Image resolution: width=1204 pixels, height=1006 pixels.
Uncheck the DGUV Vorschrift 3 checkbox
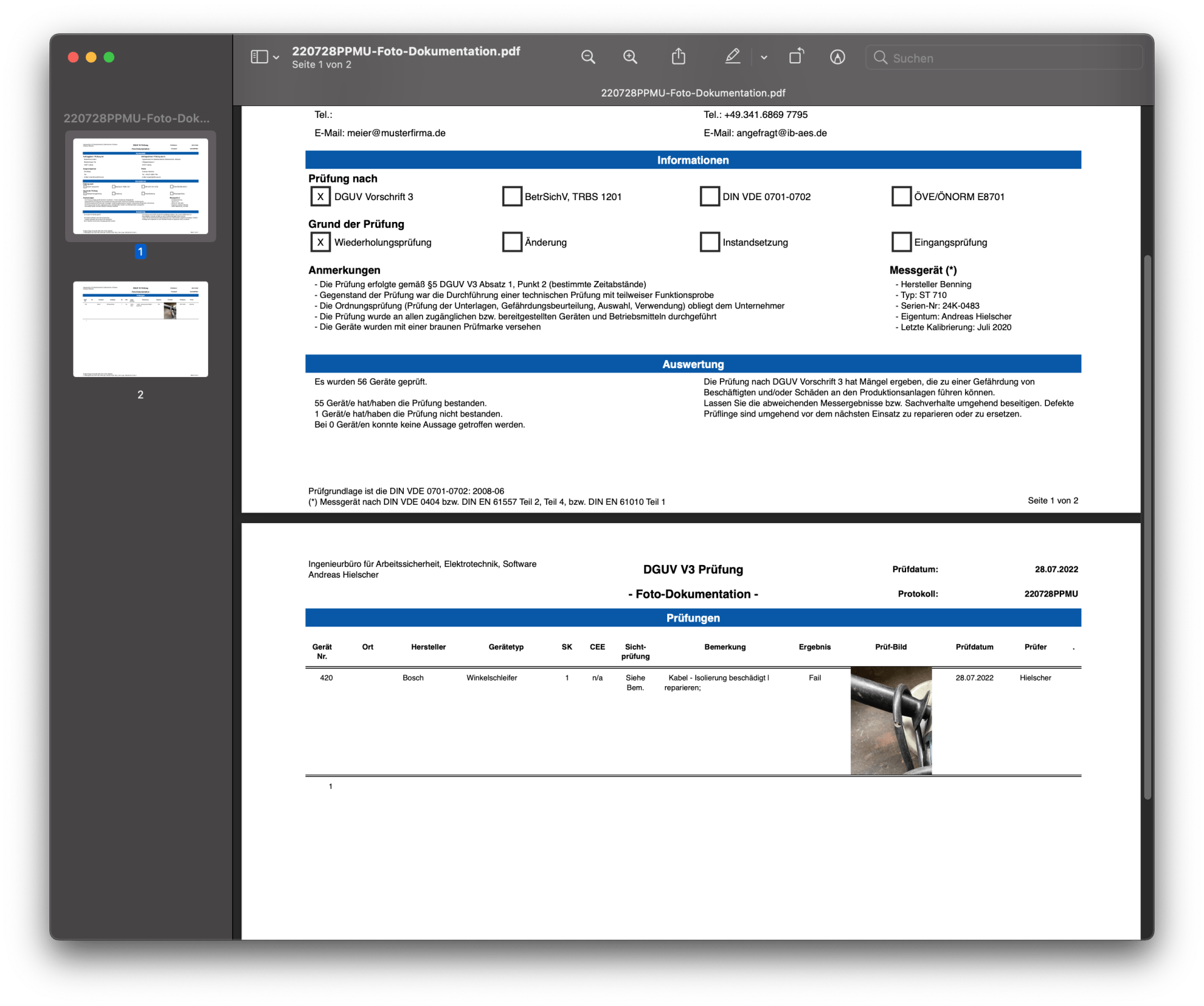coord(320,196)
